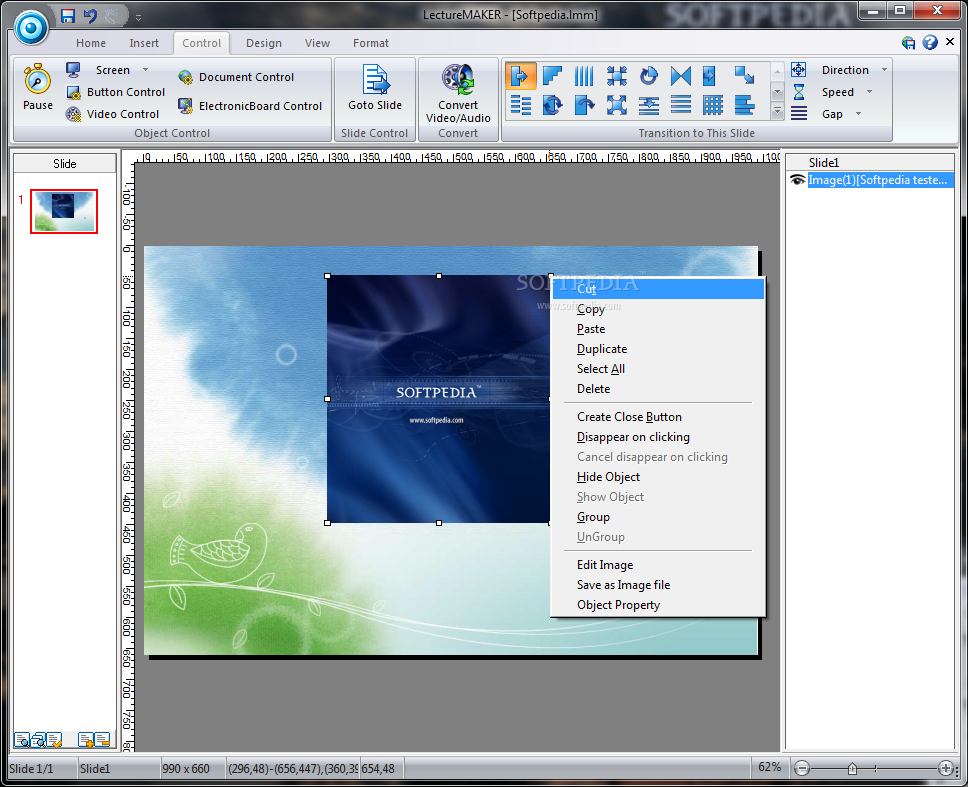Click Video Control in the Object Control group
This screenshot has height=787, width=968.
tap(113, 114)
